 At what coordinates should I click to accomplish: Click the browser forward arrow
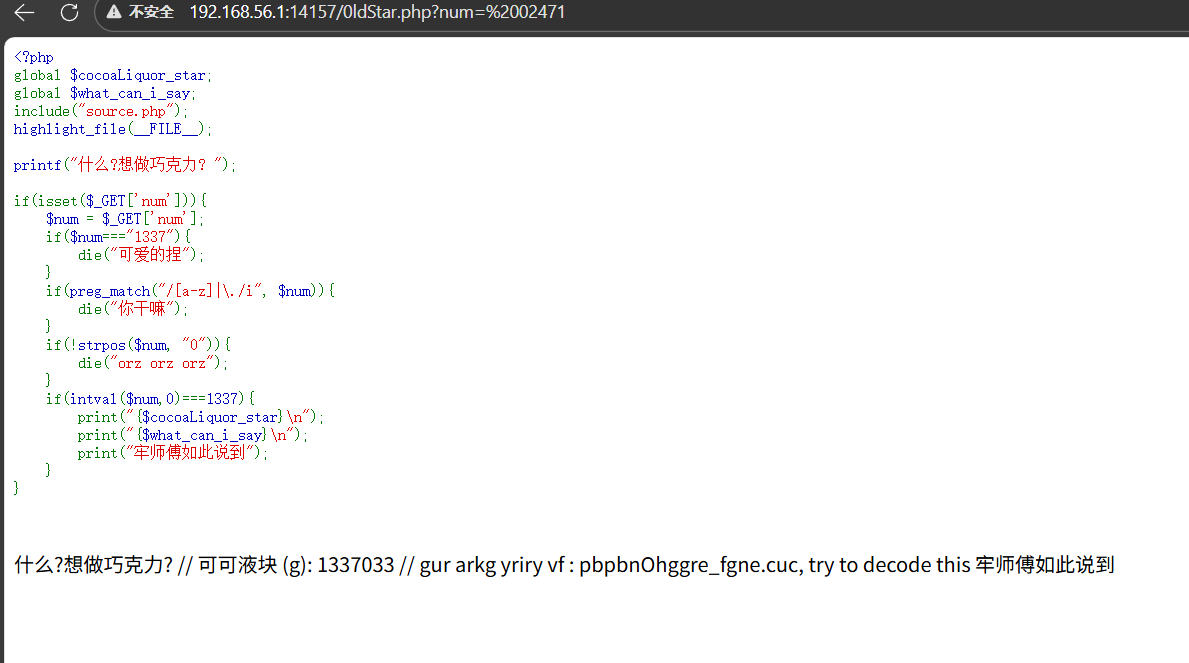45,13
